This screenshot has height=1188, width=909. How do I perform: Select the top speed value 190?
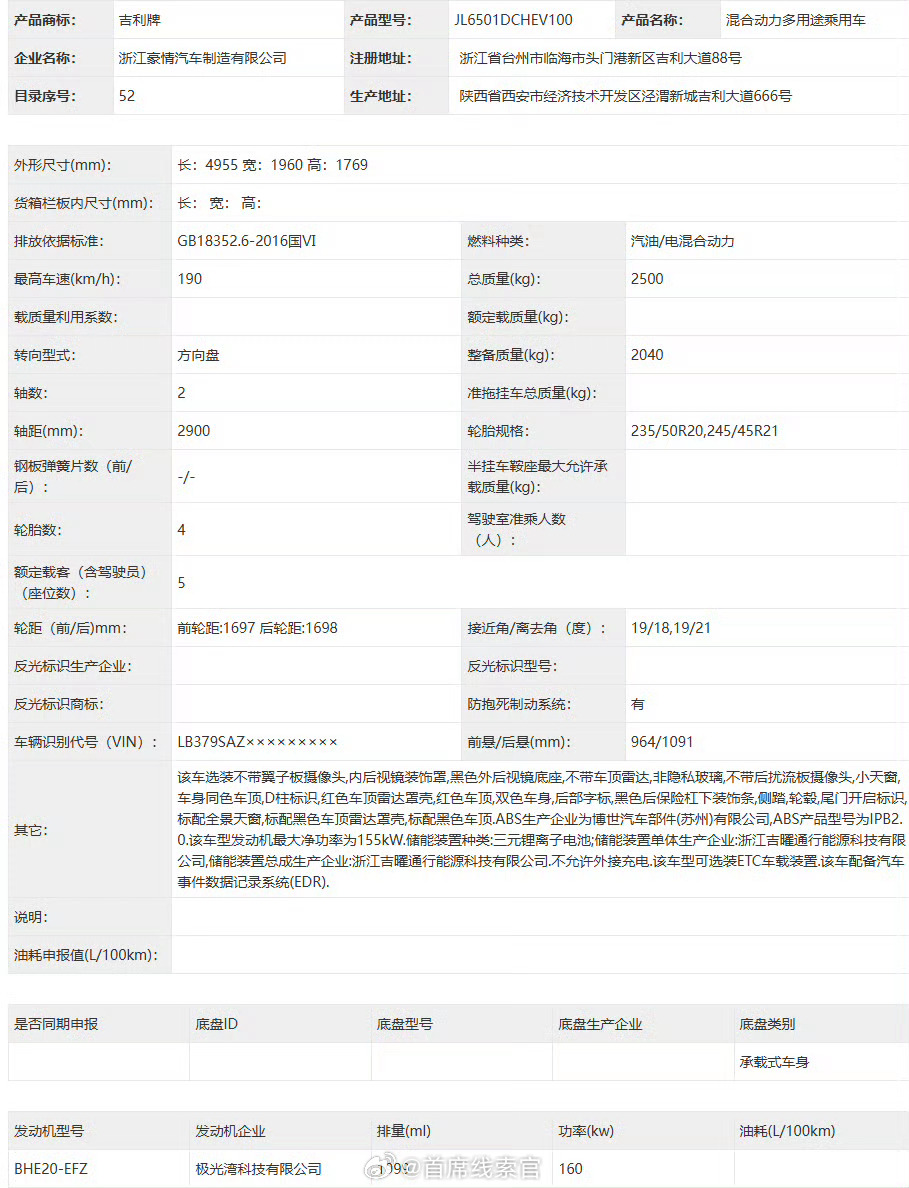click(x=189, y=279)
